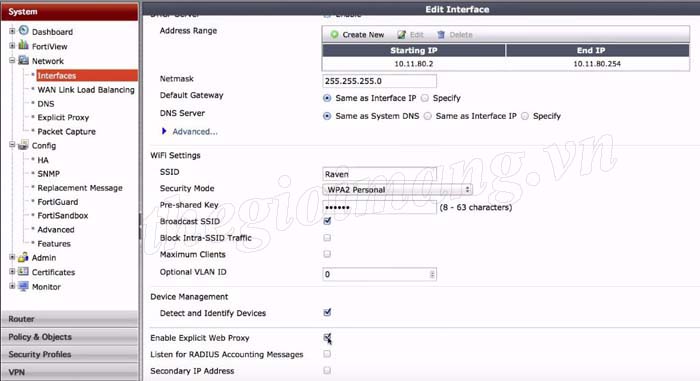Viewport: 700px width, 381px height.
Task: Click the green Create New icon
Action: [334, 34]
